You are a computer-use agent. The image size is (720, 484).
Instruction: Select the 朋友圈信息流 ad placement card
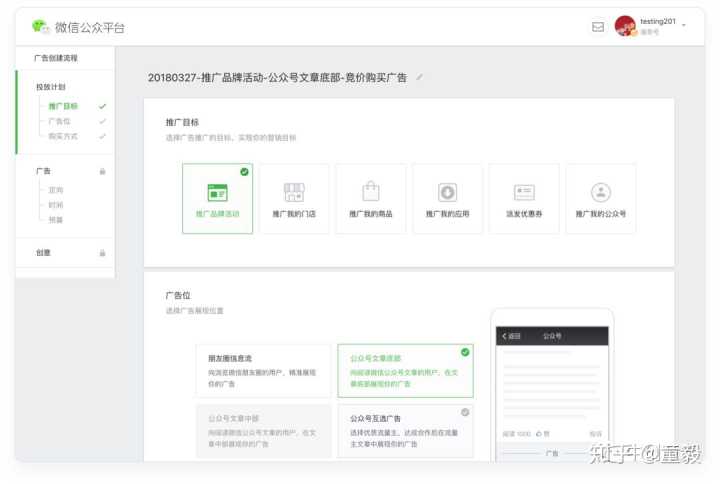263,371
